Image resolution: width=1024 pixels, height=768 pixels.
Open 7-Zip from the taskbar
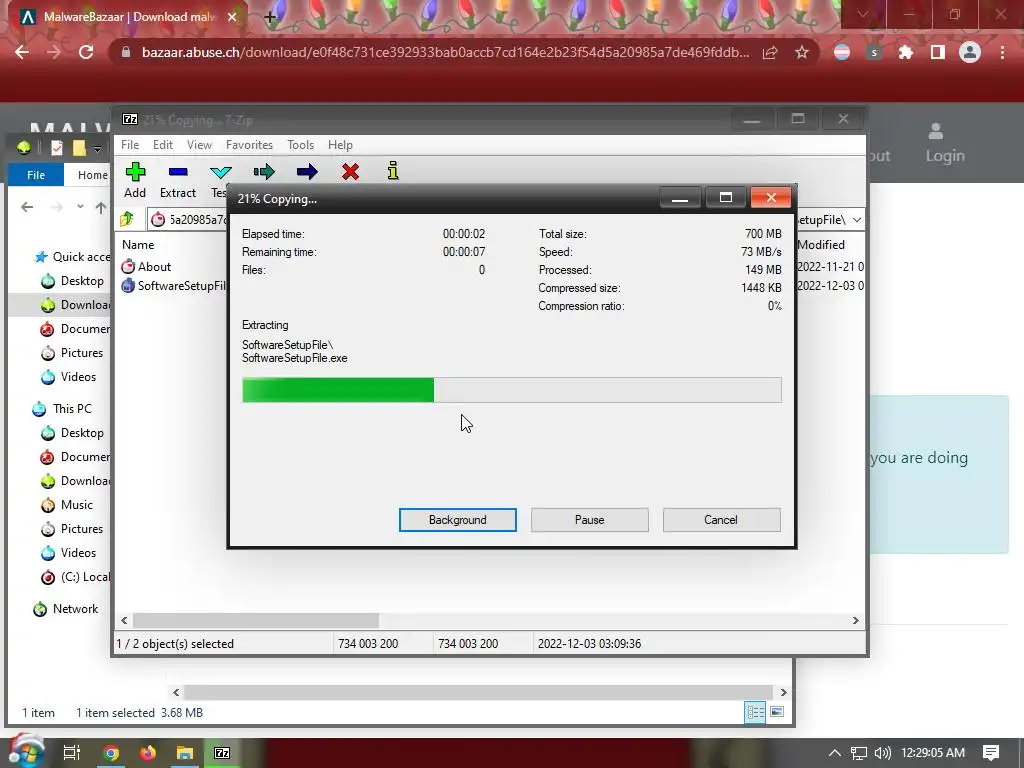click(222, 753)
